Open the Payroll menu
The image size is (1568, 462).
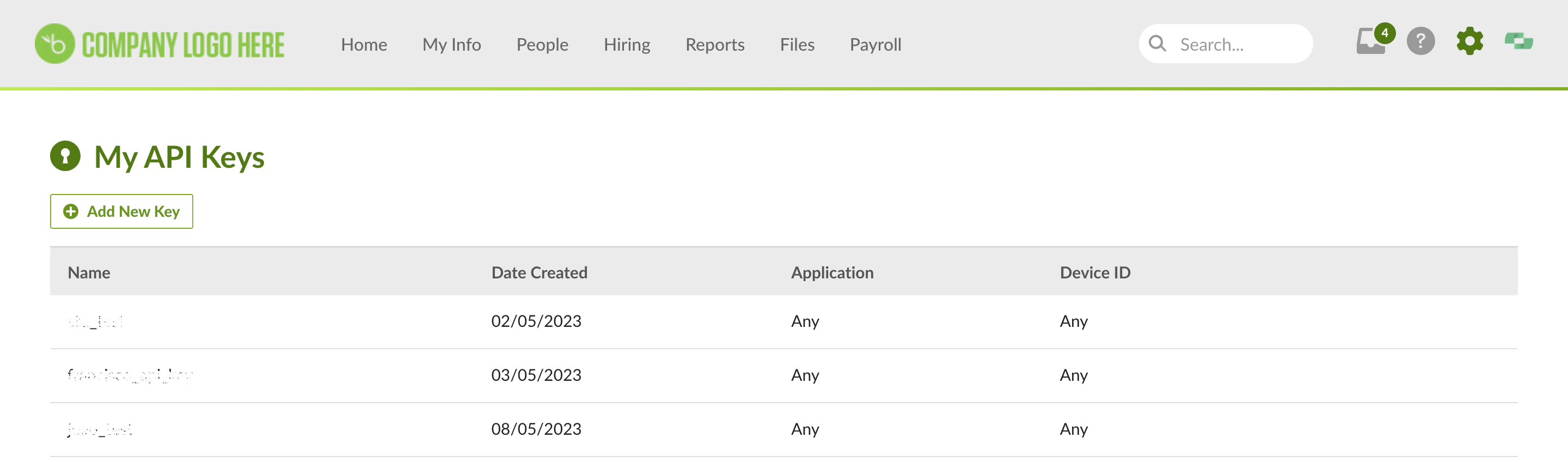pos(875,45)
